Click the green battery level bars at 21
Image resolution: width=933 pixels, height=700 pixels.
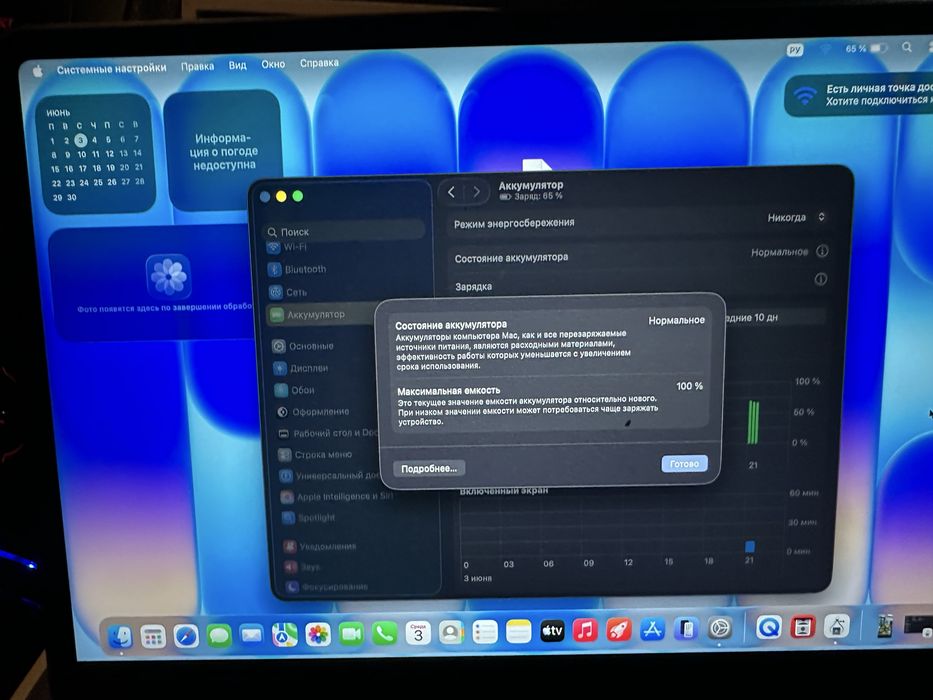753,422
